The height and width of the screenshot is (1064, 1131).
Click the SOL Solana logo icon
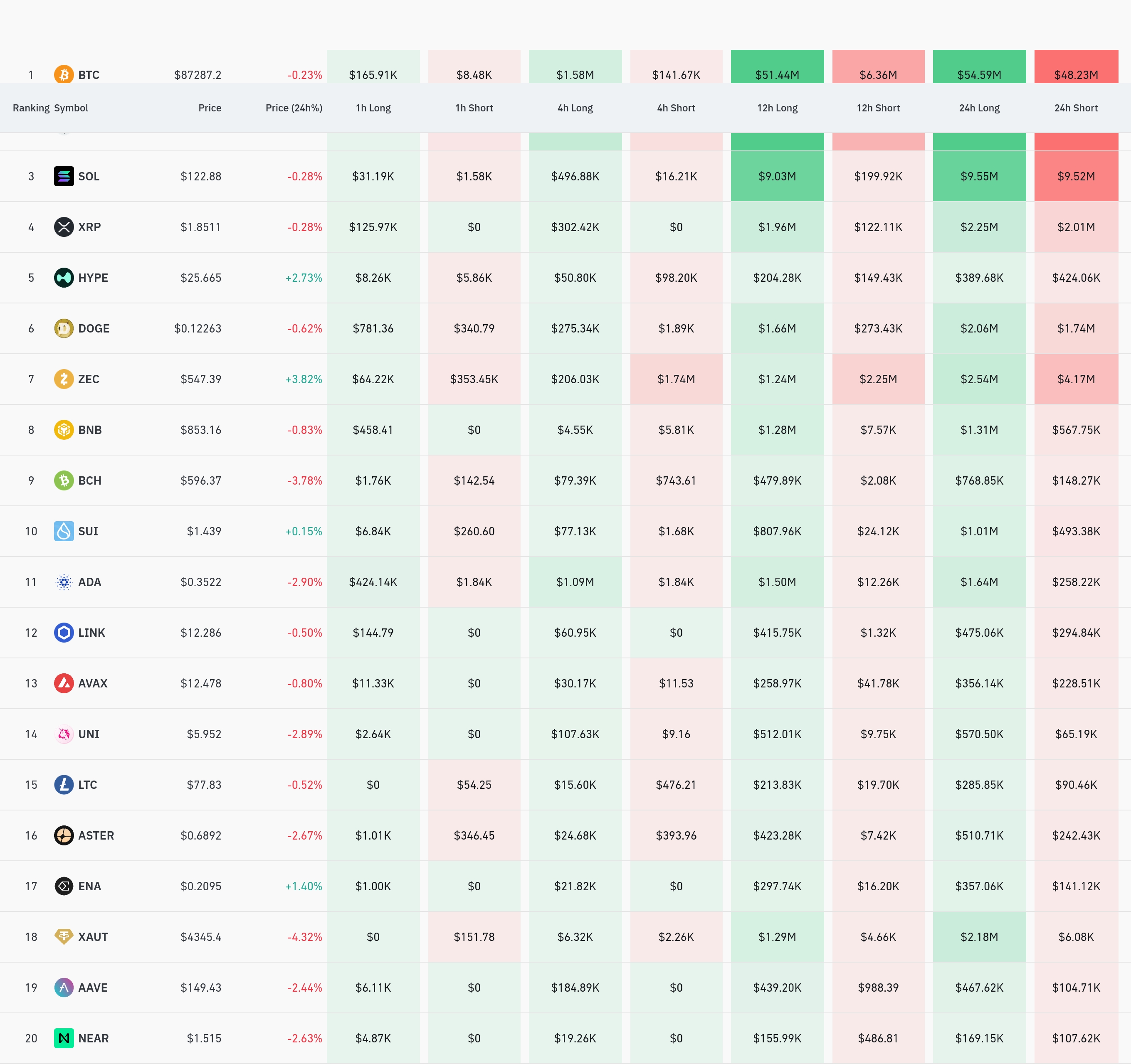(x=64, y=176)
